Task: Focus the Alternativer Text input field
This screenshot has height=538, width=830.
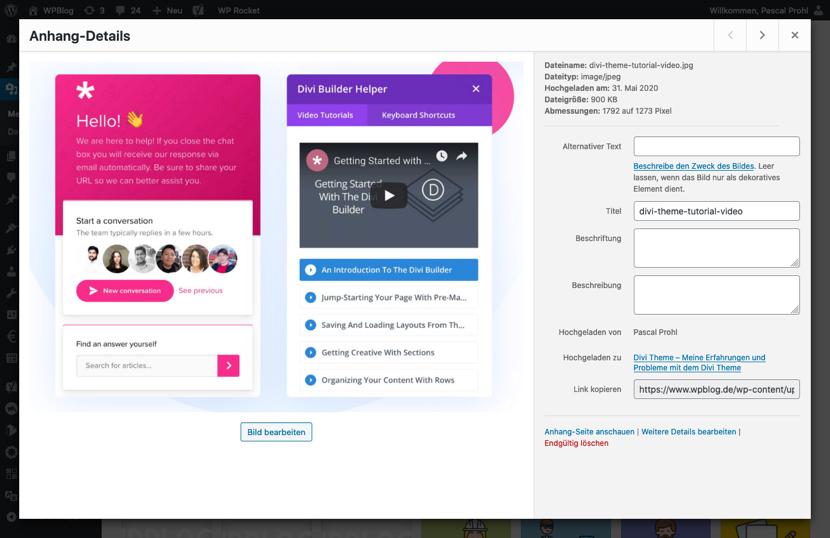Action: click(716, 147)
